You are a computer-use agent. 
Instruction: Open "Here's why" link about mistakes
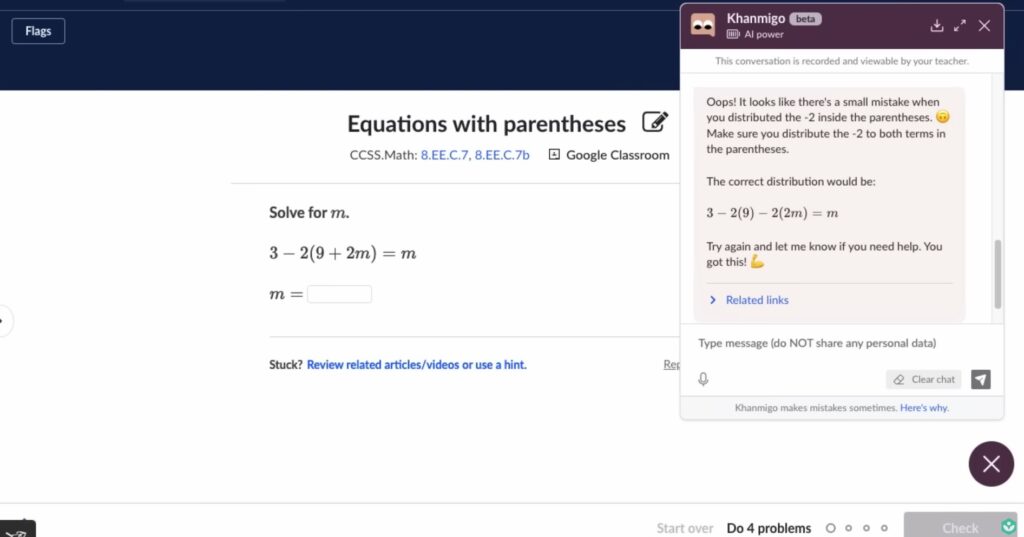coord(924,408)
